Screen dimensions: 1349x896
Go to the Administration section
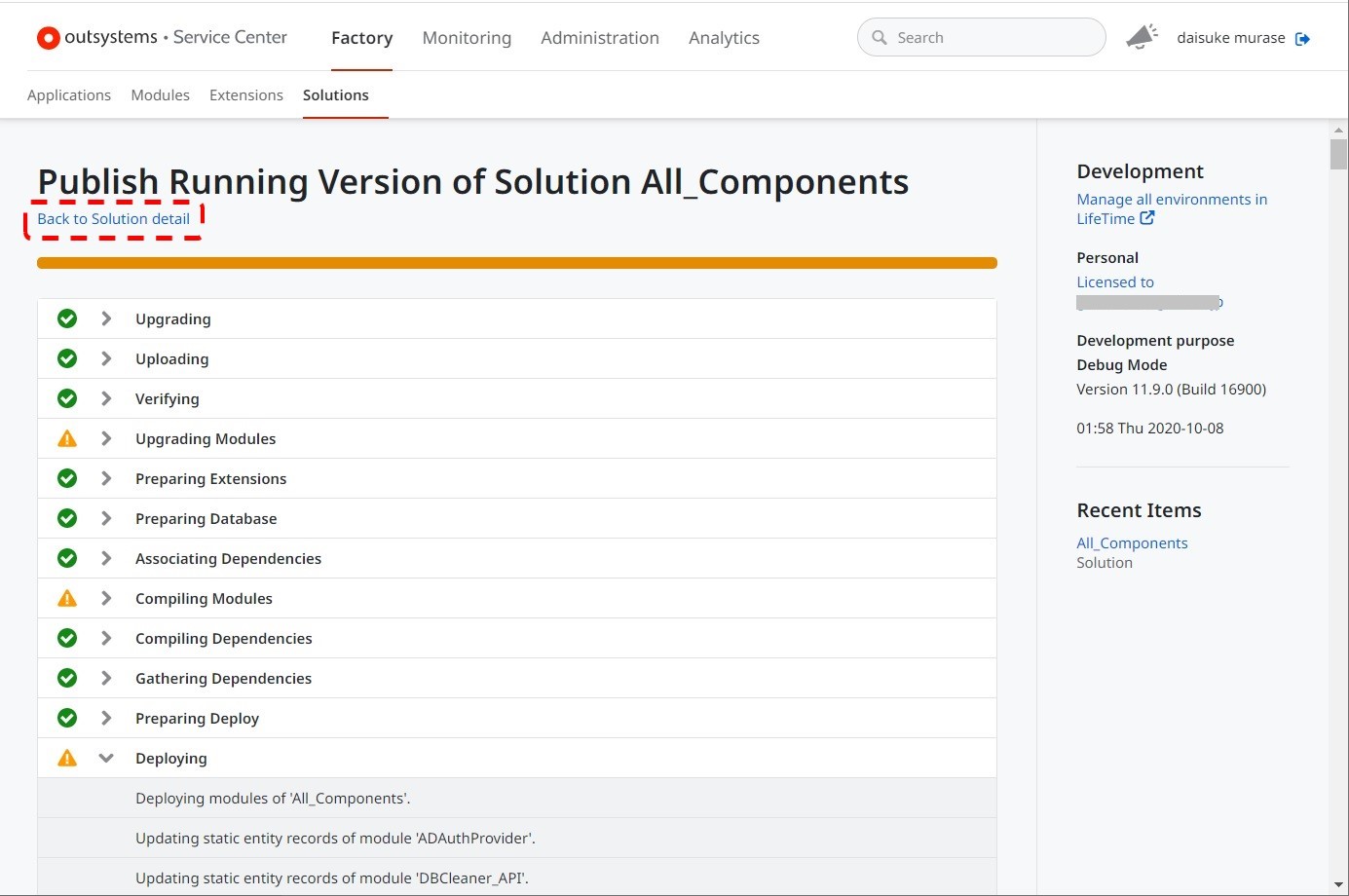600,38
